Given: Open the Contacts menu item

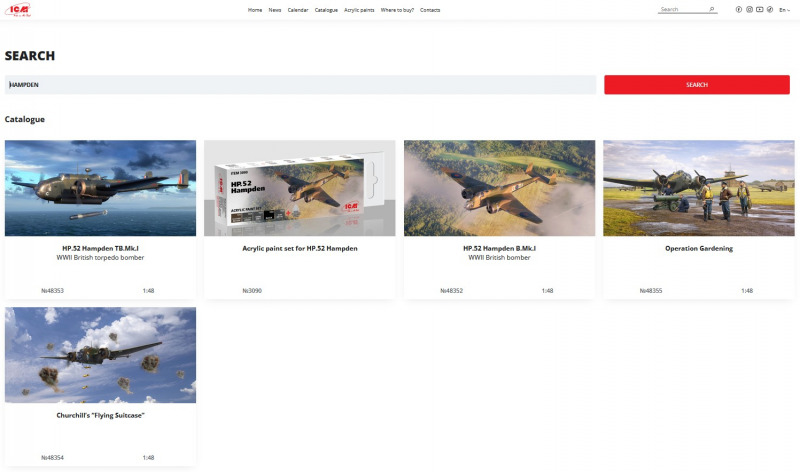Looking at the screenshot, I should click(x=430, y=10).
